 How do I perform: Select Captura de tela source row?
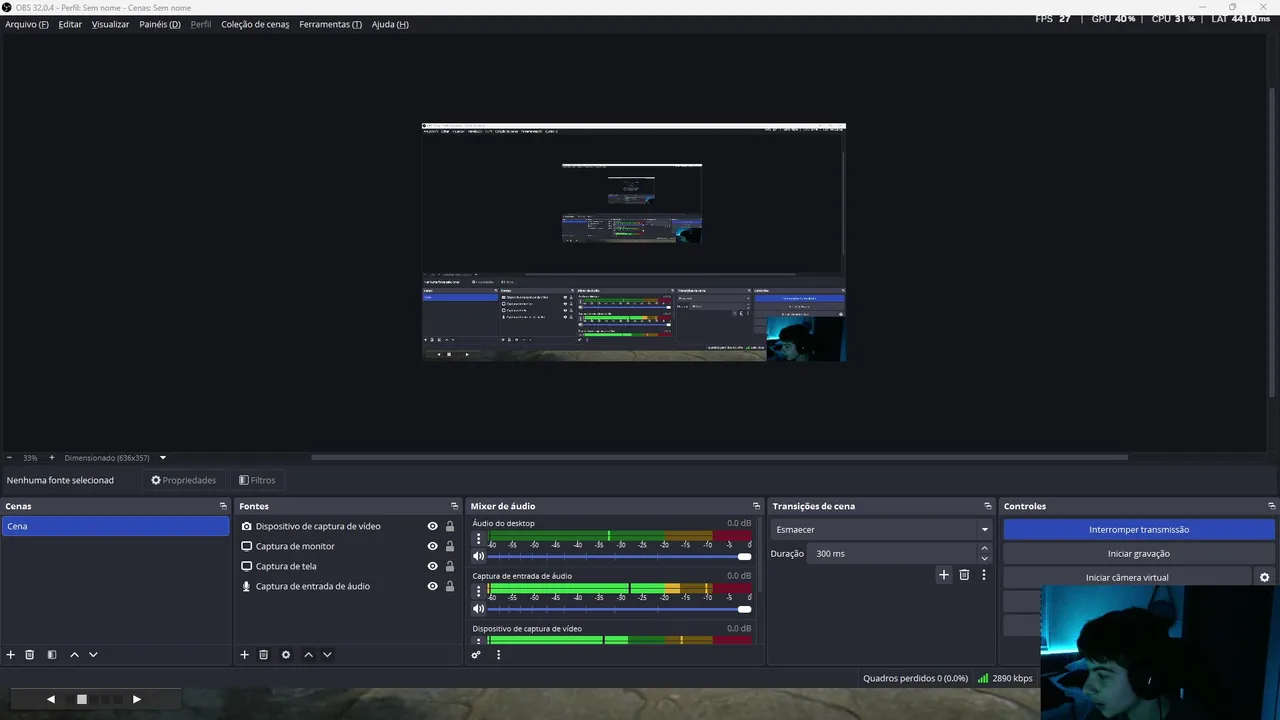pyautogui.click(x=346, y=566)
